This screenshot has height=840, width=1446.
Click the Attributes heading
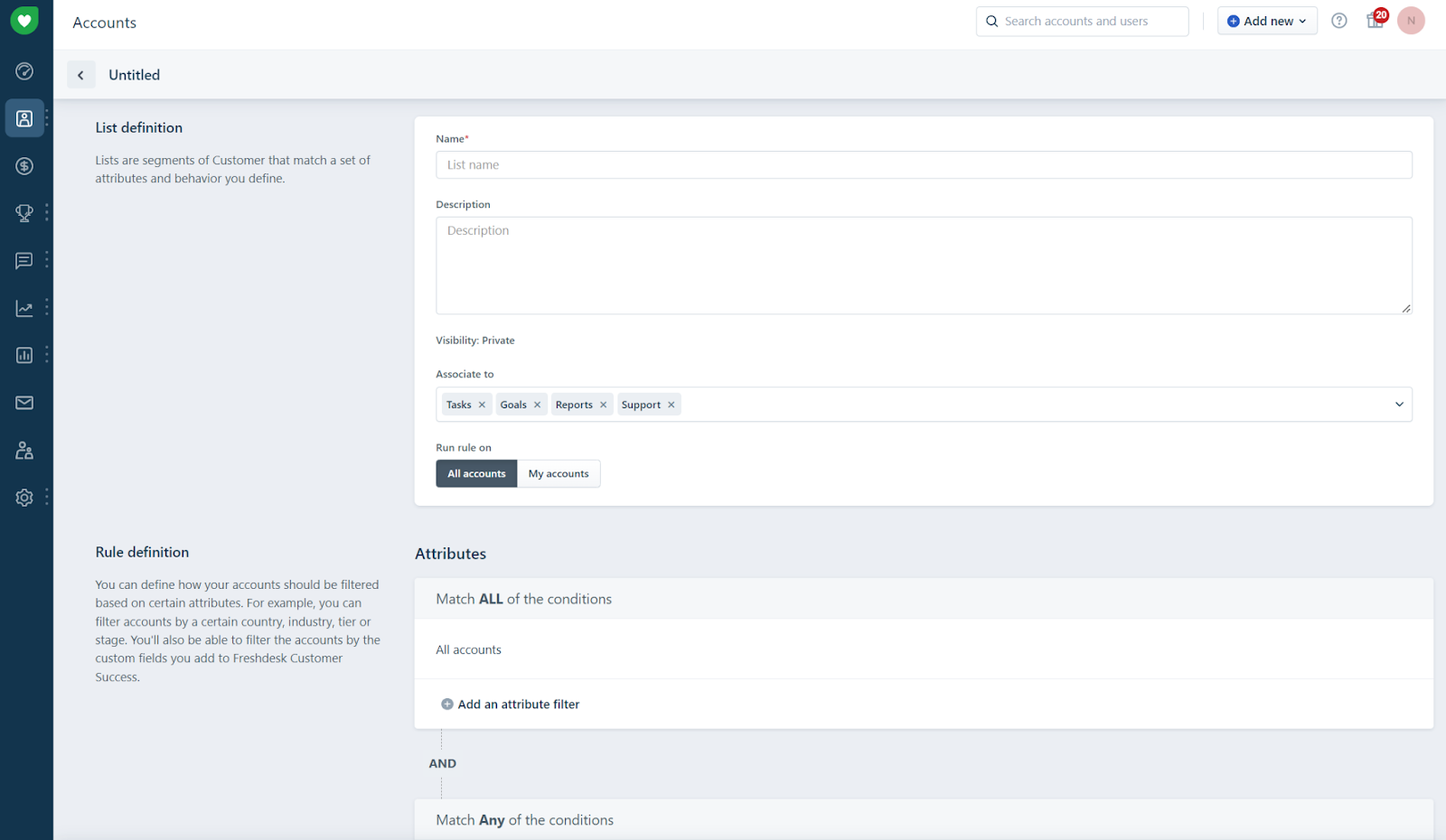pyautogui.click(x=451, y=554)
